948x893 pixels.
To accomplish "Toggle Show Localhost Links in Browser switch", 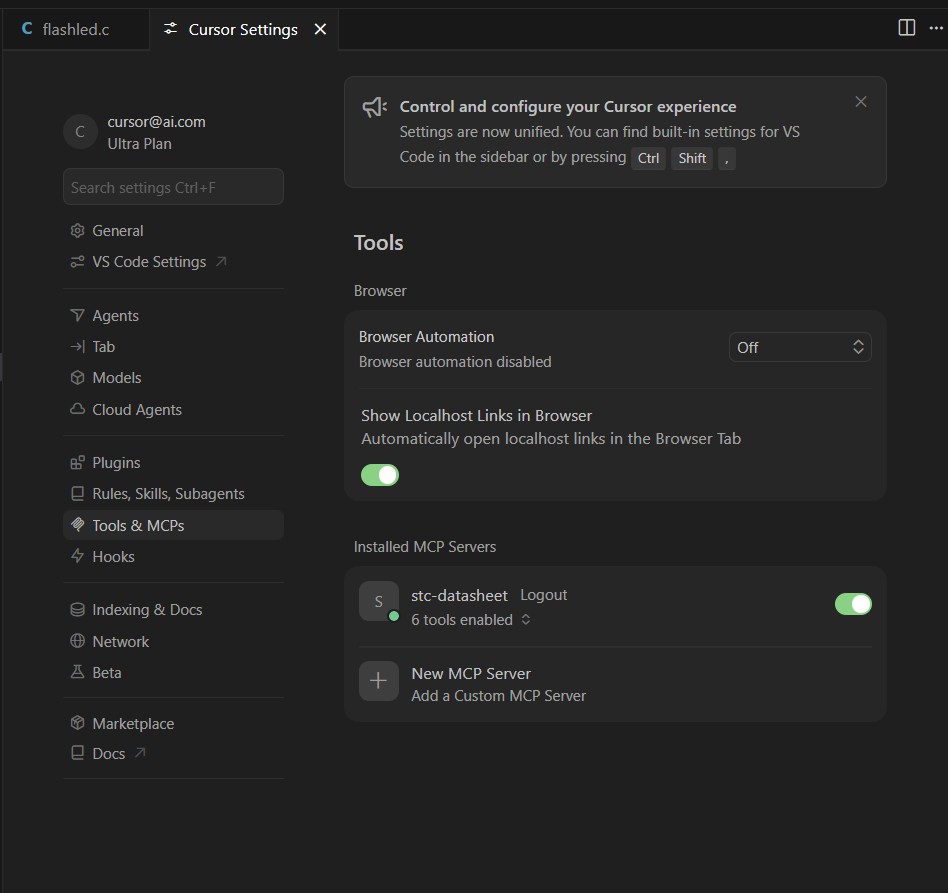I will pyautogui.click(x=380, y=475).
